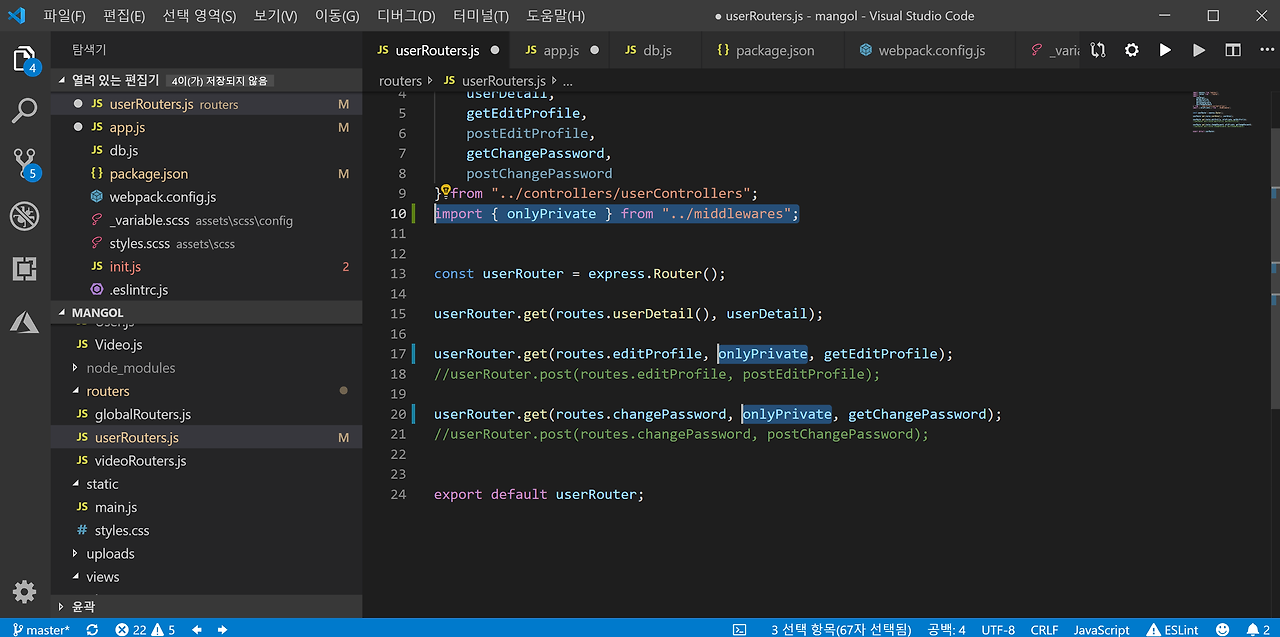Collapse the routers folder
Viewport: 1280px width, 637px height.
click(x=108, y=391)
